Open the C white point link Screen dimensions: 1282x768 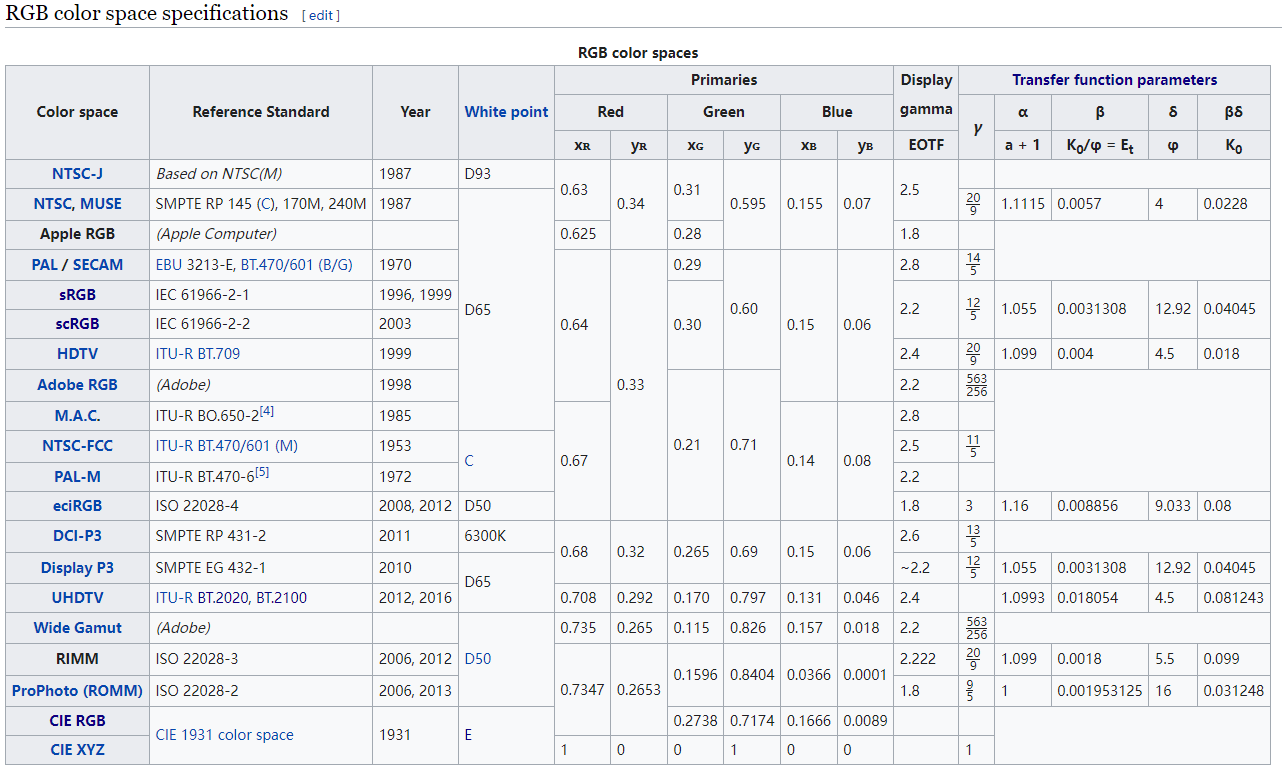coord(469,461)
